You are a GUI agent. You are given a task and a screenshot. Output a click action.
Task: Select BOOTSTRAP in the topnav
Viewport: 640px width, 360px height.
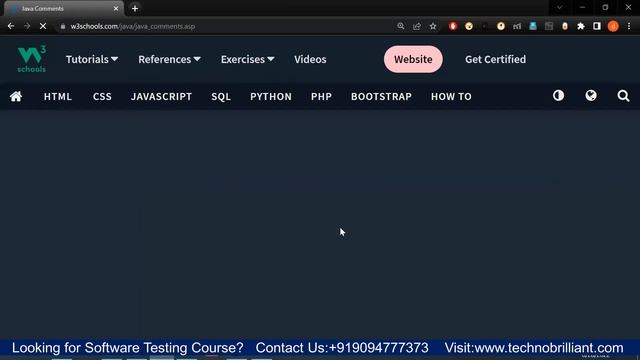[x=381, y=96]
